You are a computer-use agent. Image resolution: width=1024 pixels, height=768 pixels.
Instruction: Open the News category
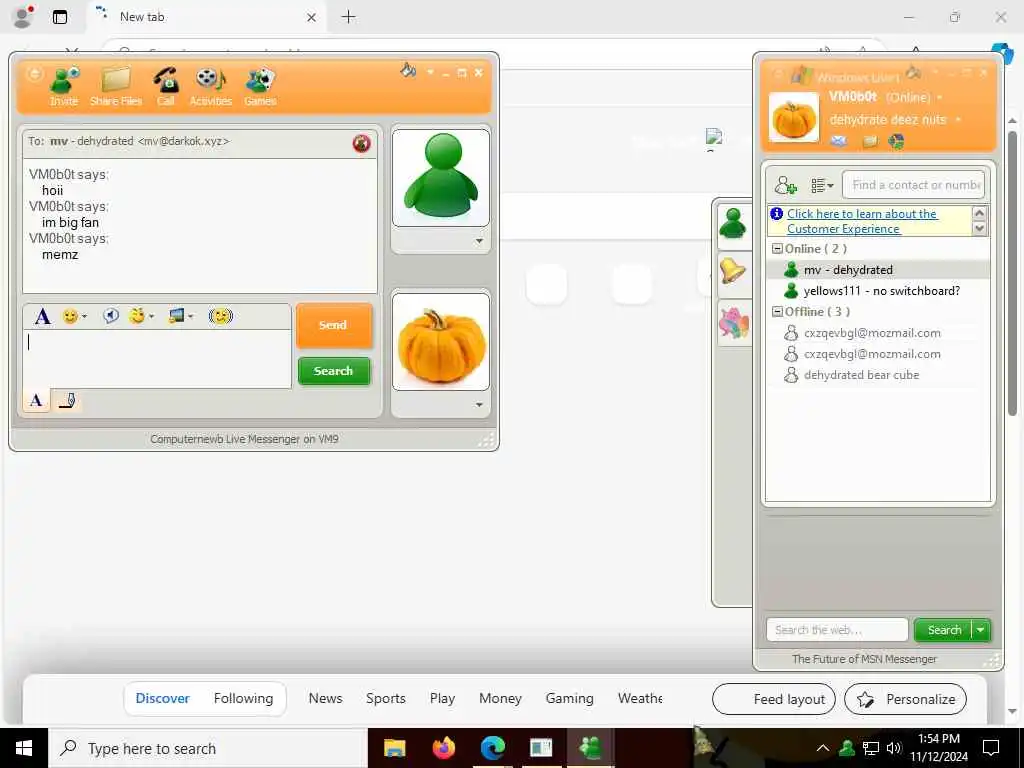click(325, 698)
